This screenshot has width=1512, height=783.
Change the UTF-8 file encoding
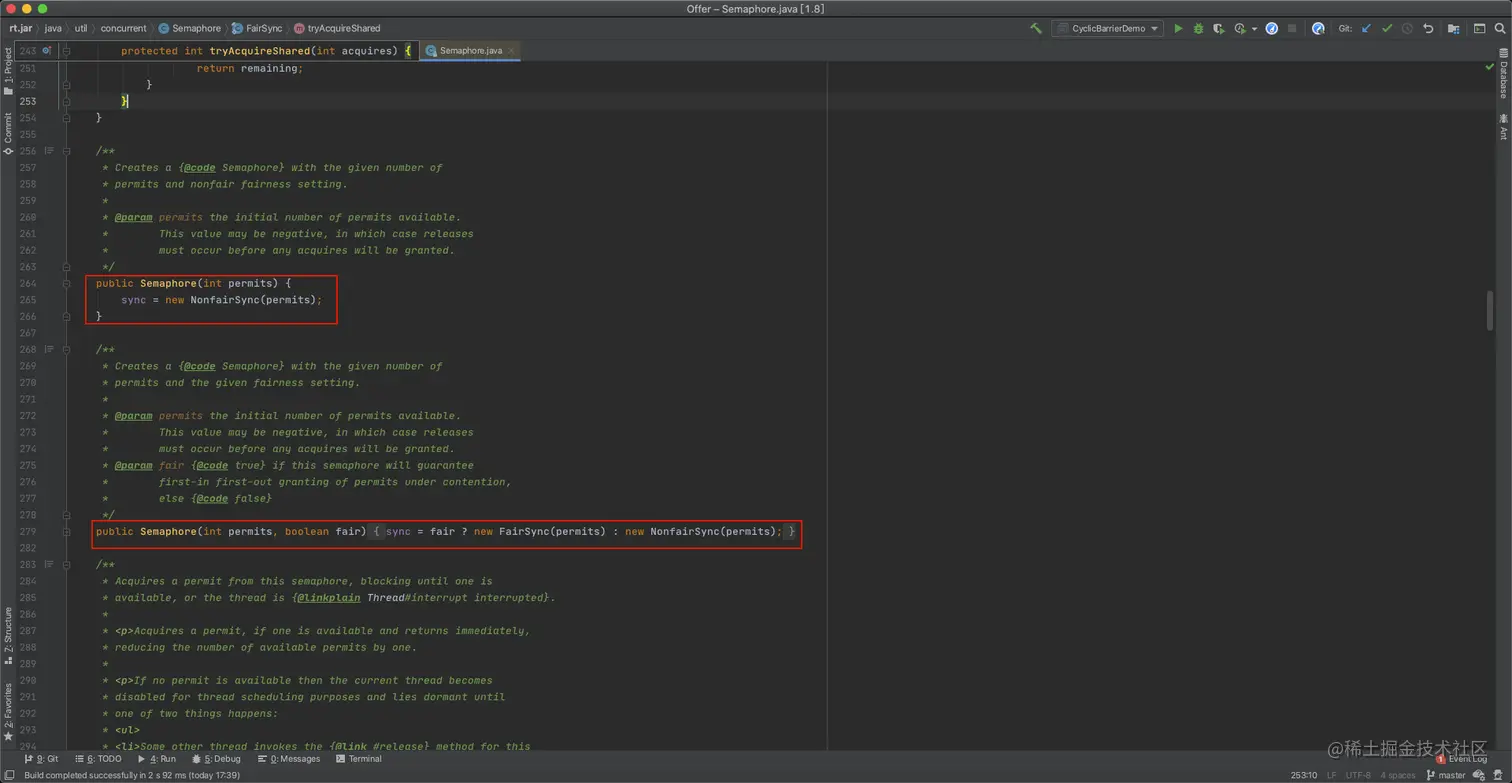(1358, 775)
